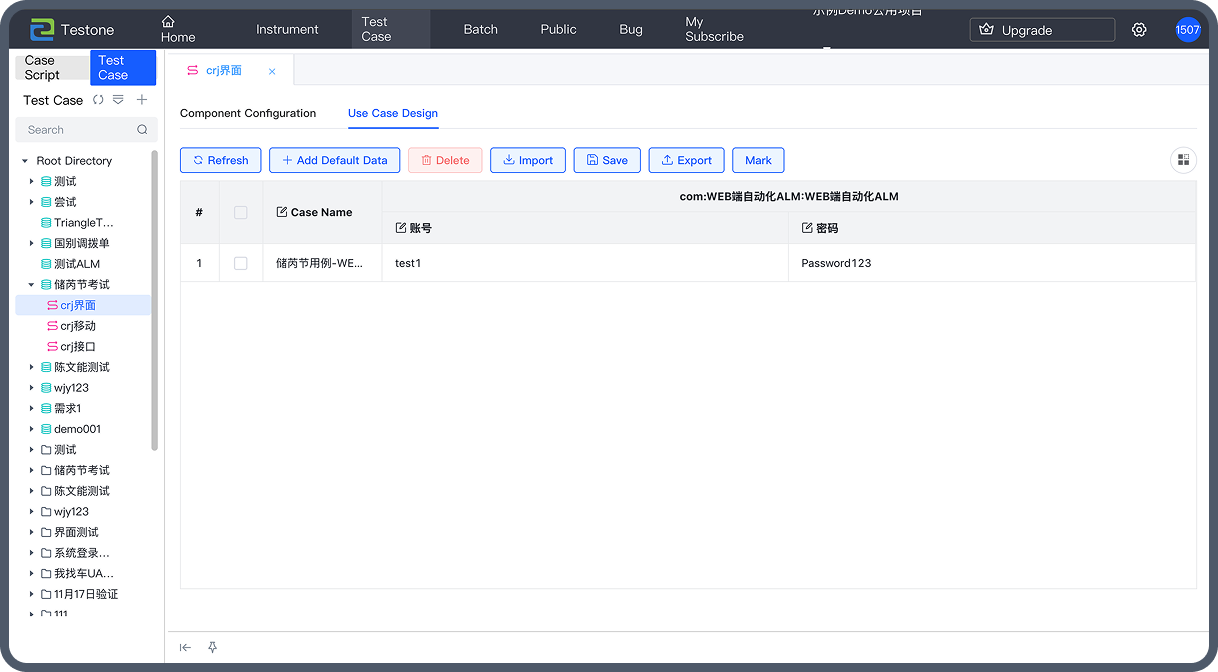
Task: Click the refresh arrows icon beside Test Case
Action: pyautogui.click(x=98, y=100)
